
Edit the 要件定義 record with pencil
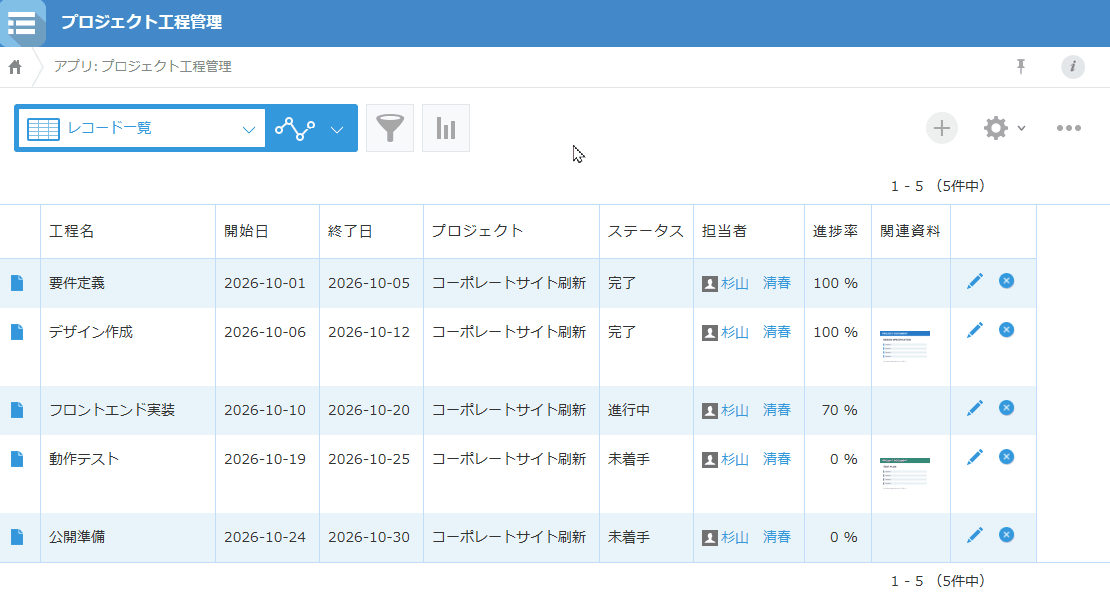coord(975,281)
